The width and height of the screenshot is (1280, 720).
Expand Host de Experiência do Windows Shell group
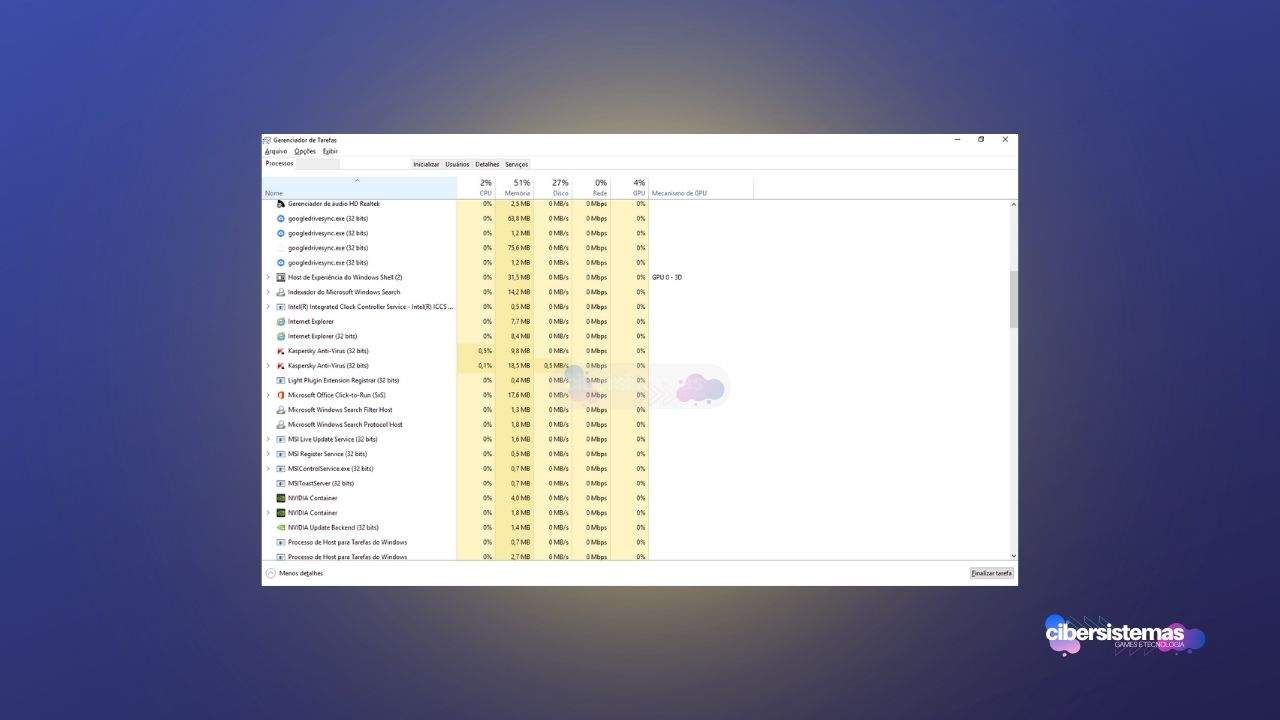click(268, 277)
